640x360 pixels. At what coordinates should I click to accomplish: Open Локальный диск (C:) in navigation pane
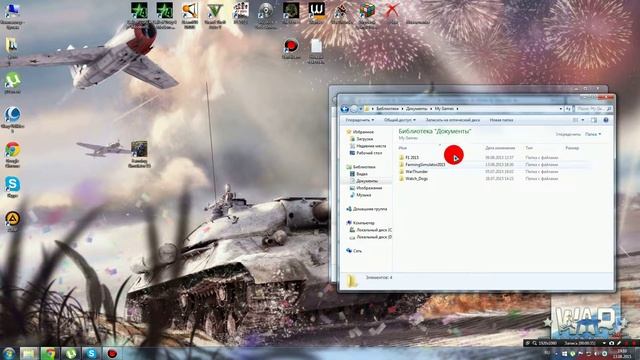point(371,230)
